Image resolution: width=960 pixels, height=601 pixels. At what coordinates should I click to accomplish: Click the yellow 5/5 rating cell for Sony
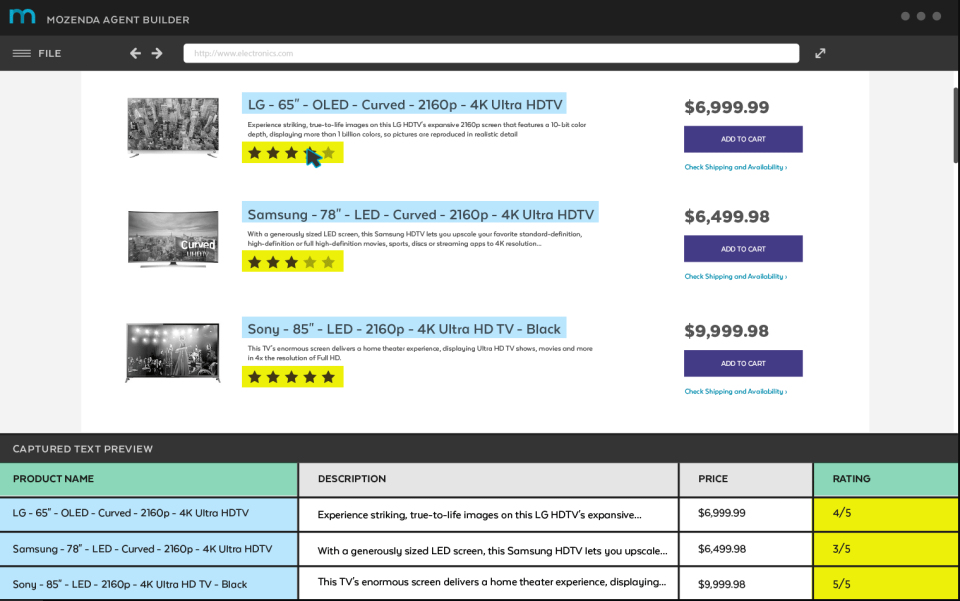(885, 583)
